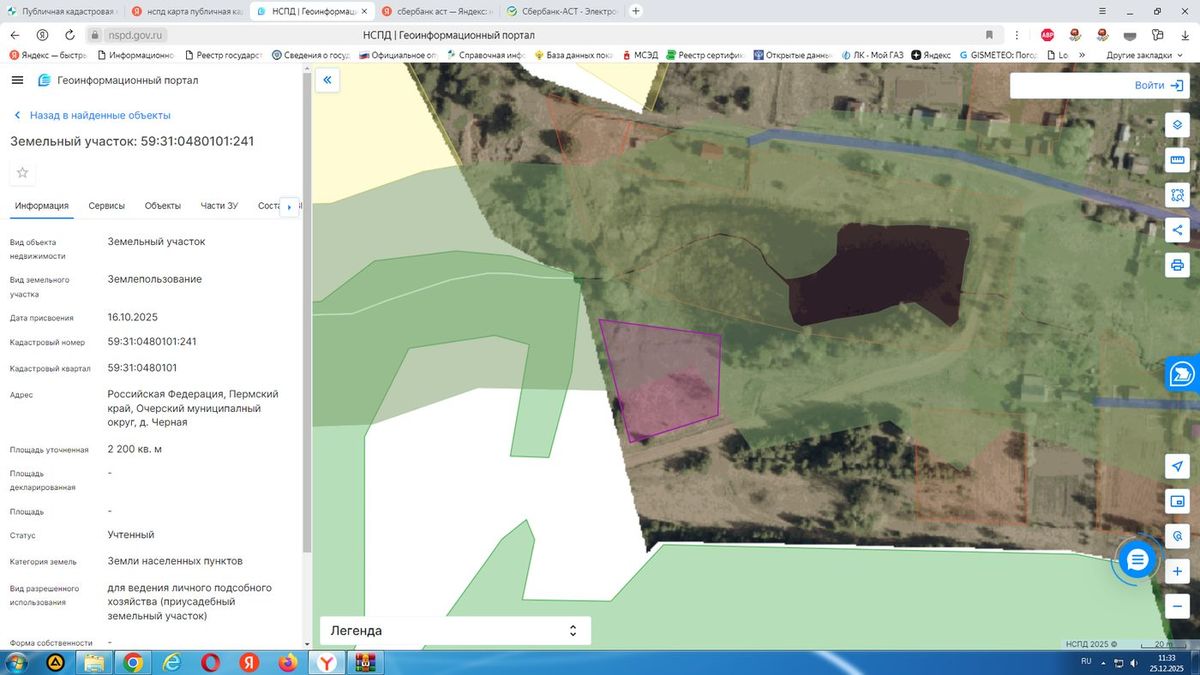Go back via Назад в найденные объекты
1200x675 pixels.
tap(91, 115)
